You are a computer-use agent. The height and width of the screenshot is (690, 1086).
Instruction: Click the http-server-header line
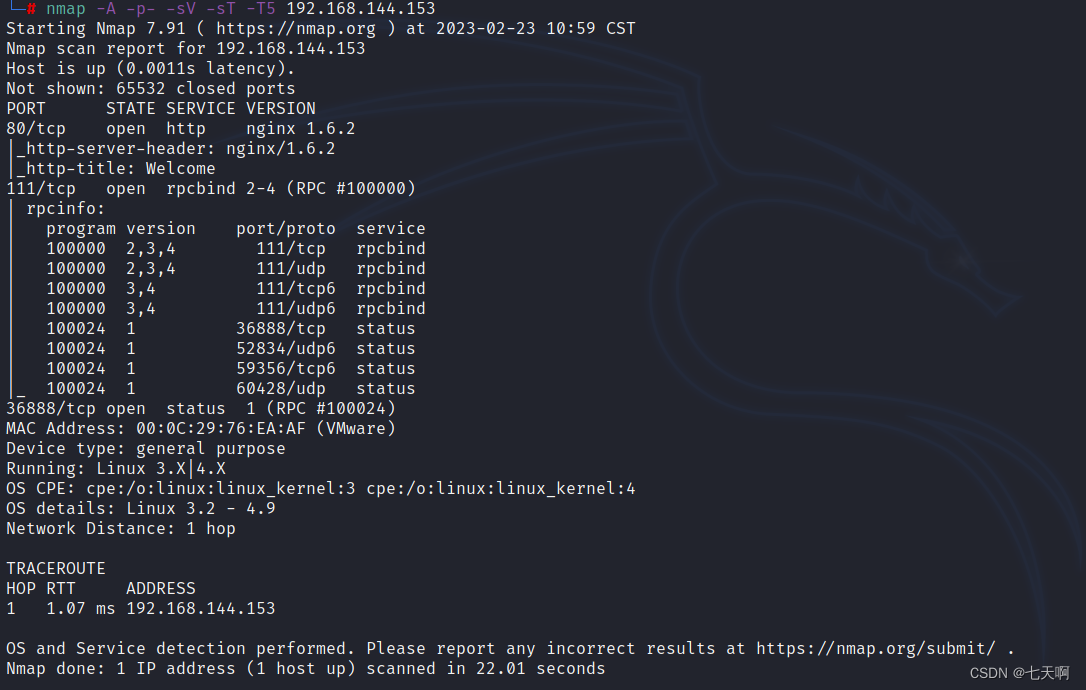click(x=176, y=149)
